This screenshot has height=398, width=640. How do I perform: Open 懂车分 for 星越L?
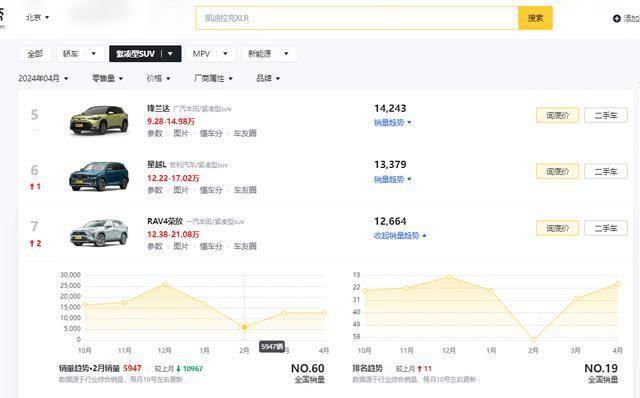pos(211,190)
